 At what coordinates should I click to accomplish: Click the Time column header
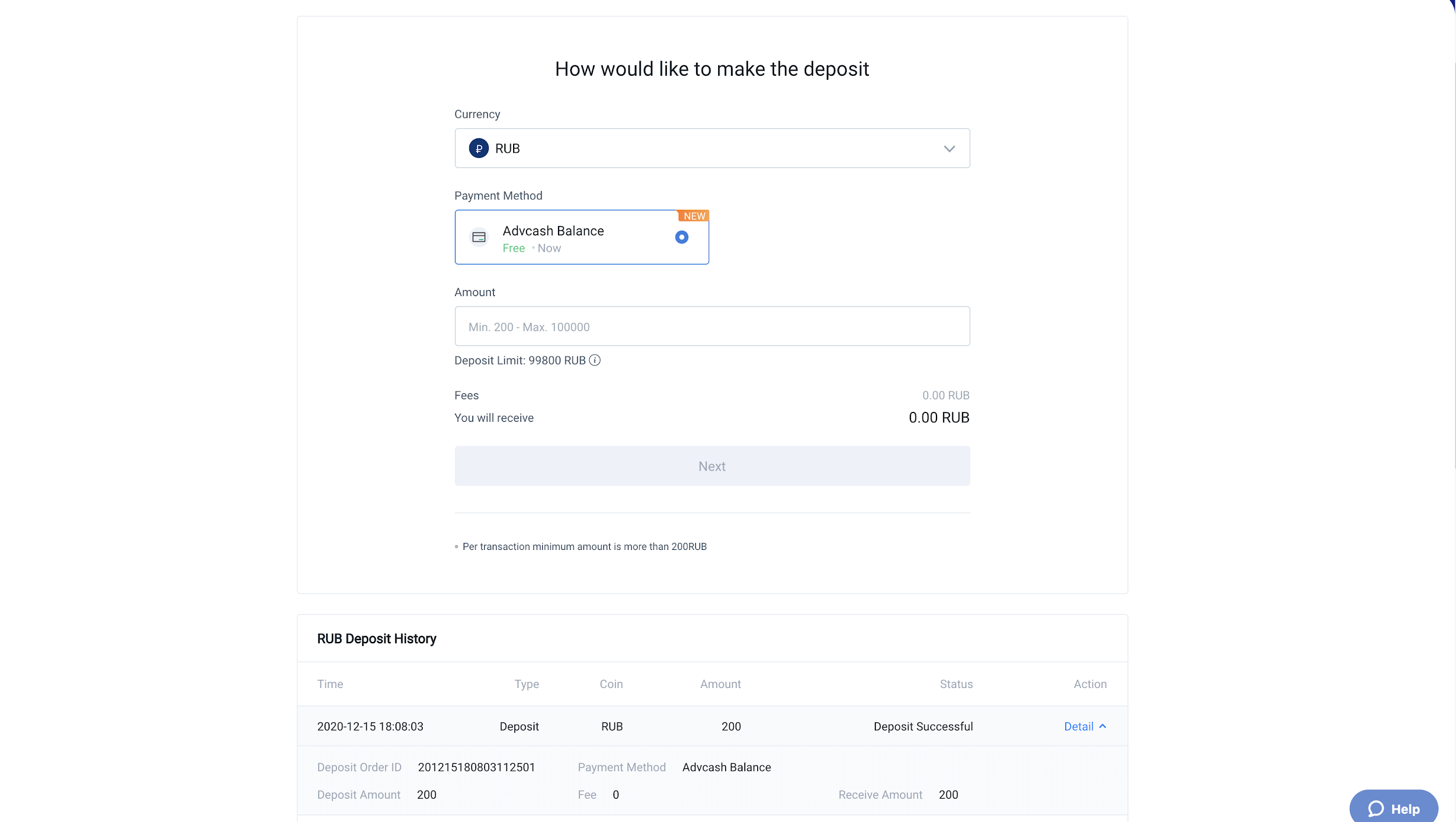330,684
